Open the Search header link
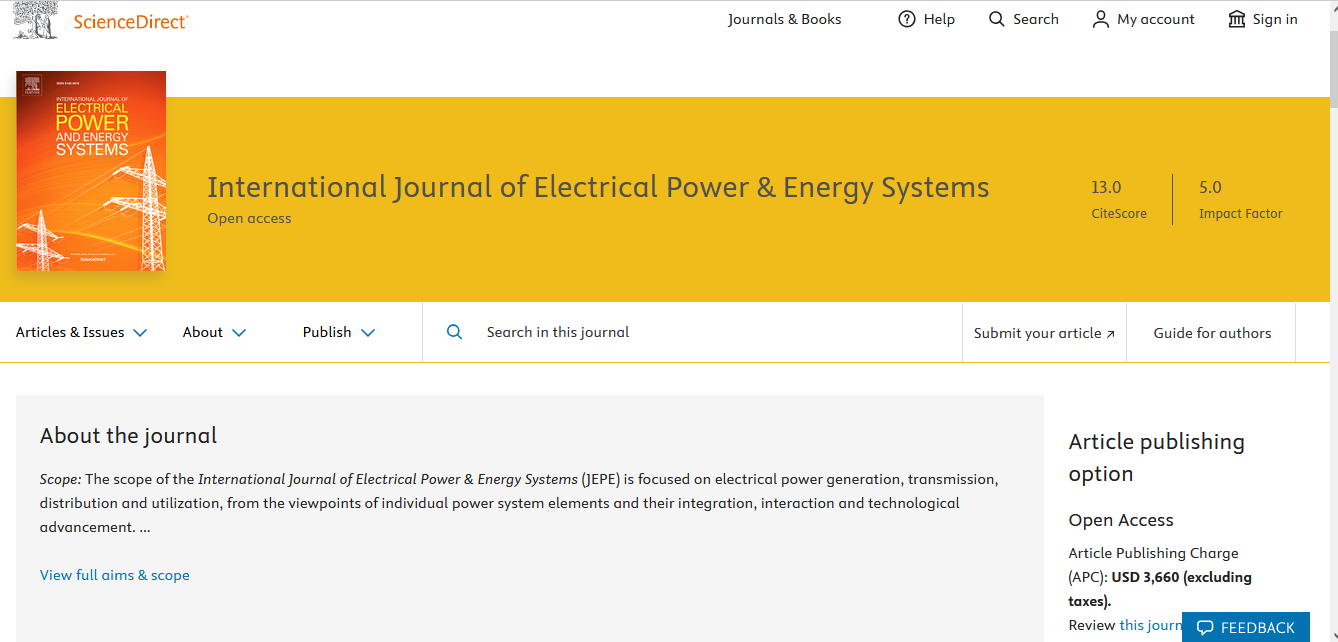Viewport: 1338px width, 642px height. 1036,19
